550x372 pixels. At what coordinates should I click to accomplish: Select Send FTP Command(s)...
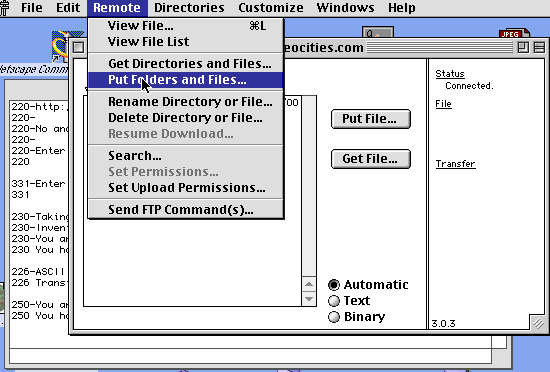click(x=186, y=210)
